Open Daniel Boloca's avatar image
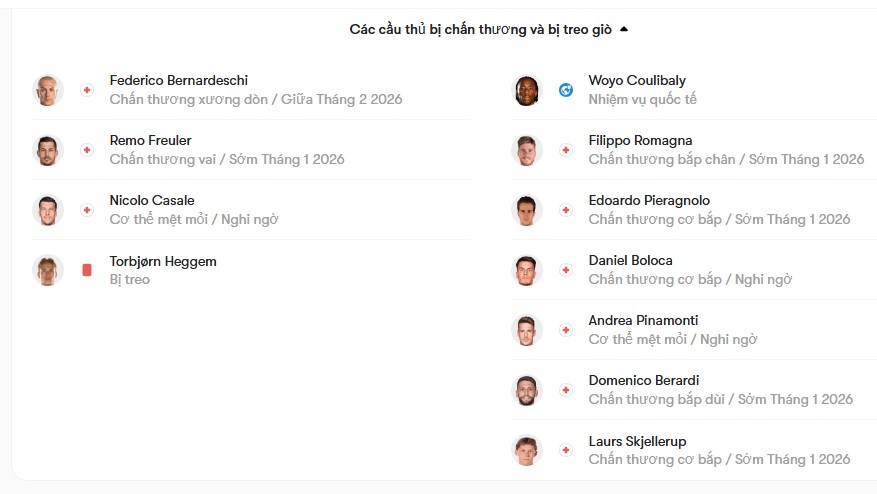 coord(527,270)
